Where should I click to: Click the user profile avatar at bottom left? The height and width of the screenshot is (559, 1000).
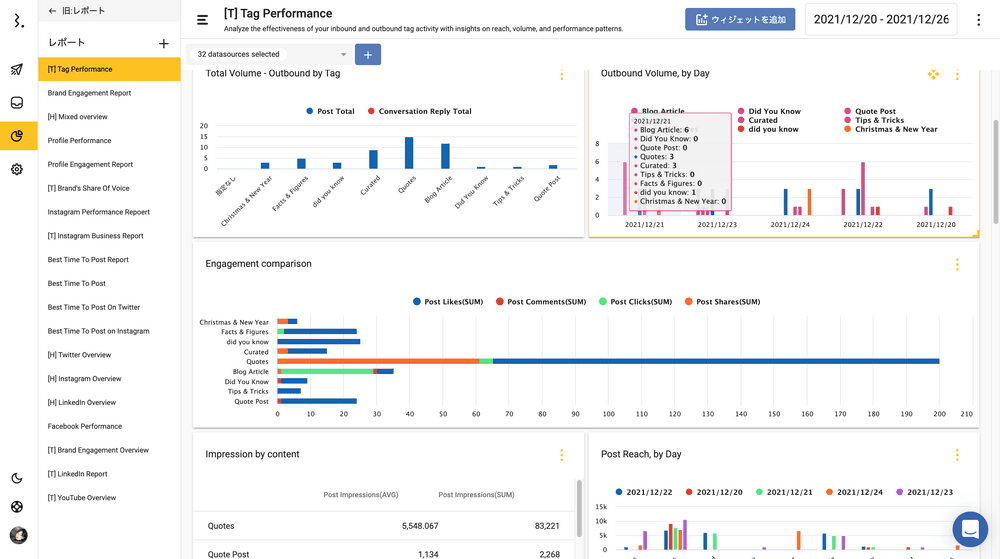(x=17, y=535)
